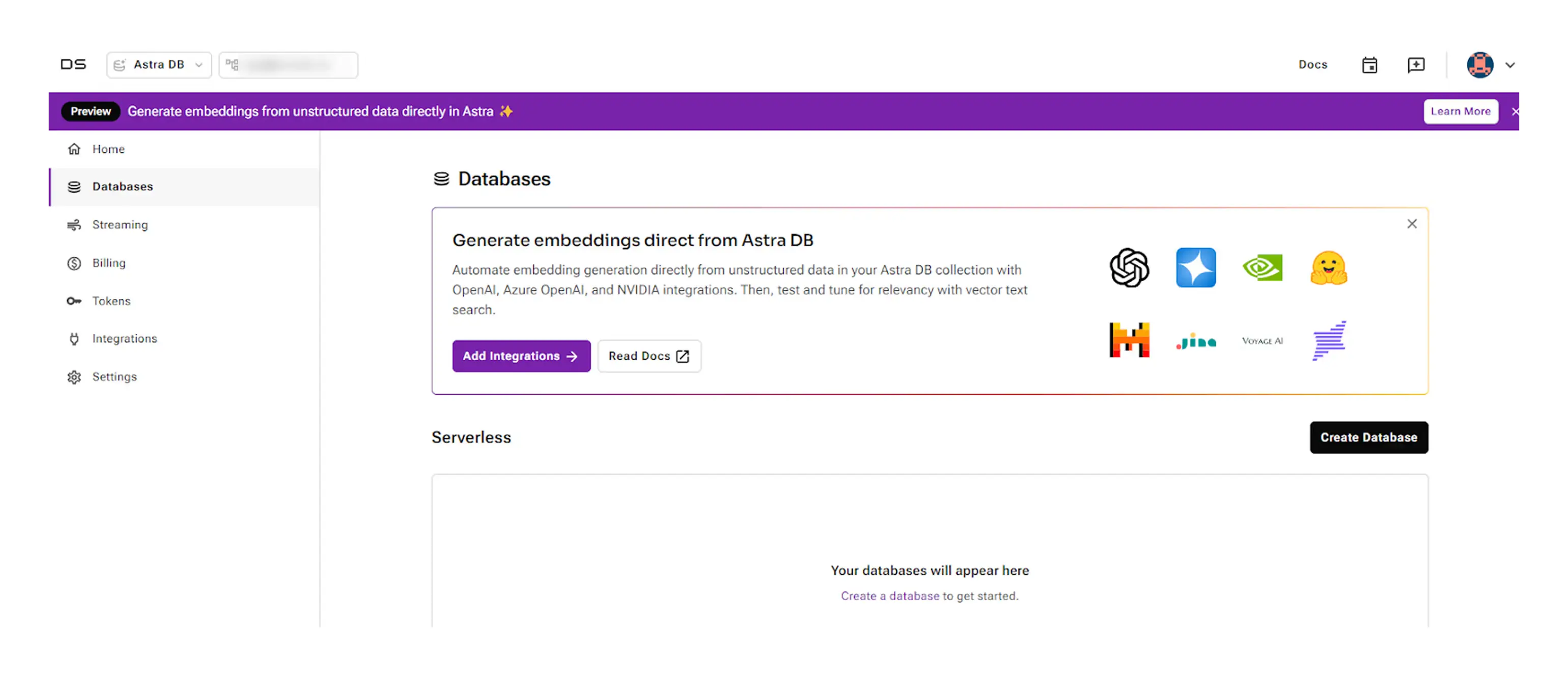Click the OpenAI logo icon
The image size is (1568, 676).
[x=1129, y=268]
